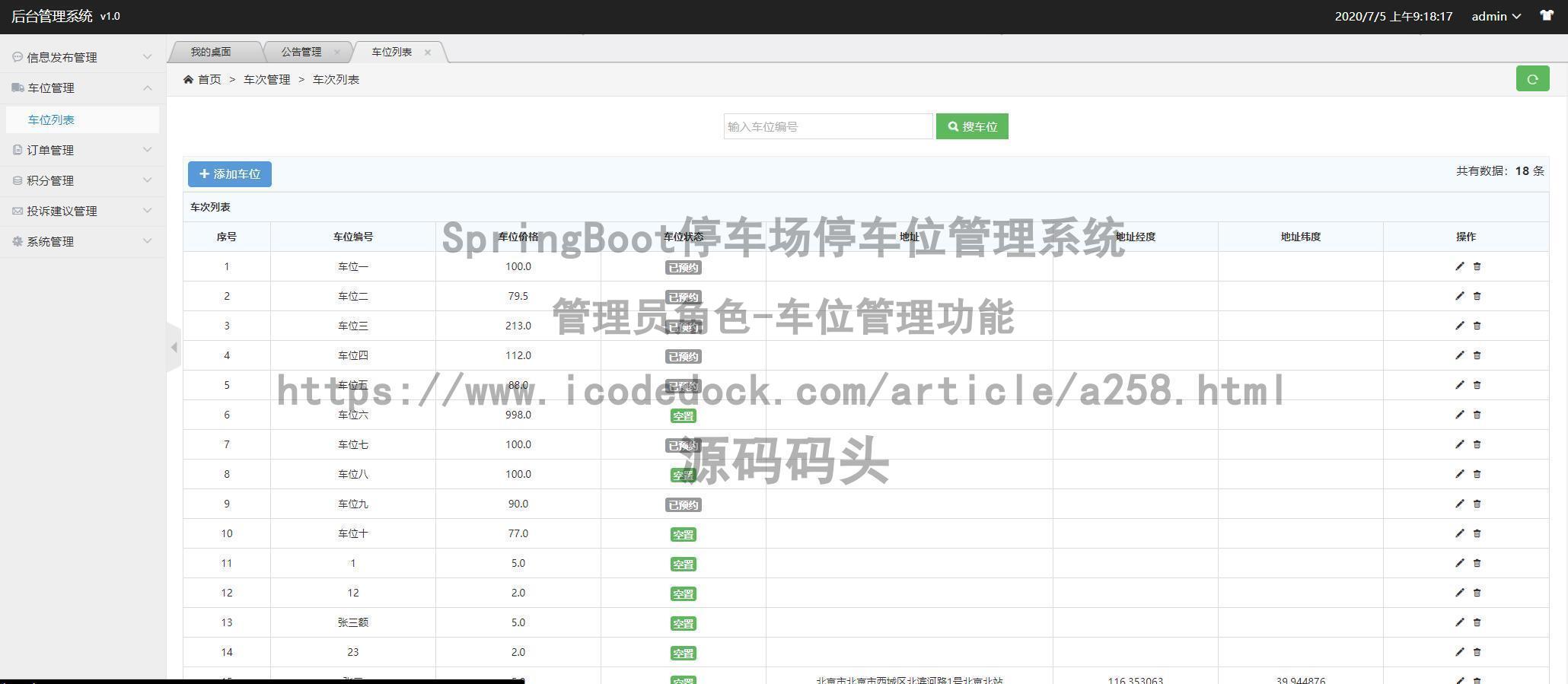Collapse the left sidebar with arrow handle
This screenshot has width=1568, height=684.
point(174,348)
